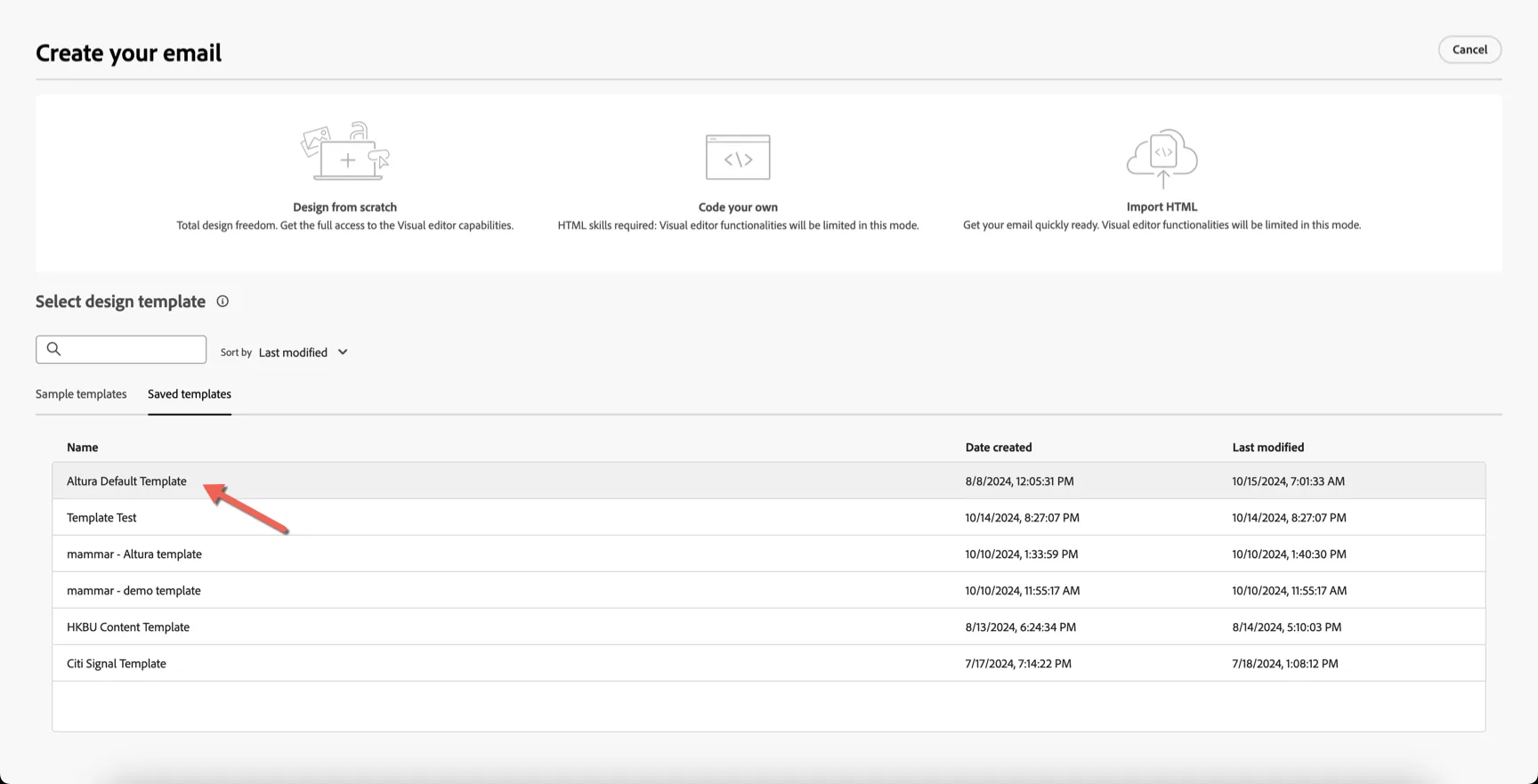Screen dimensions: 1538x784
Task: Click the 8/13/2024, 6:24:34 PM created date
Action: pyautogui.click(x=1021, y=627)
